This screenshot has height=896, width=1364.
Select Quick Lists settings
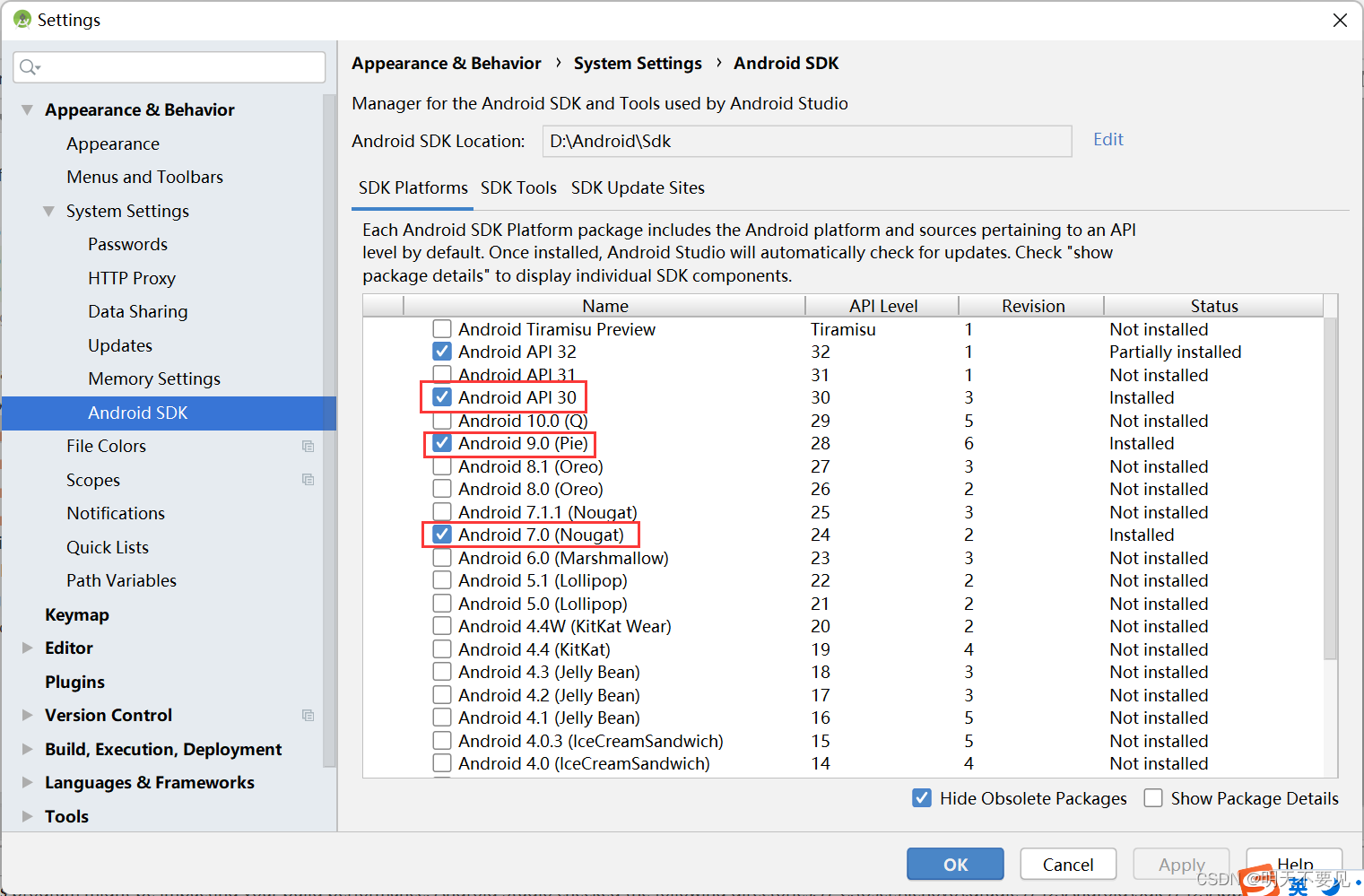tap(108, 547)
